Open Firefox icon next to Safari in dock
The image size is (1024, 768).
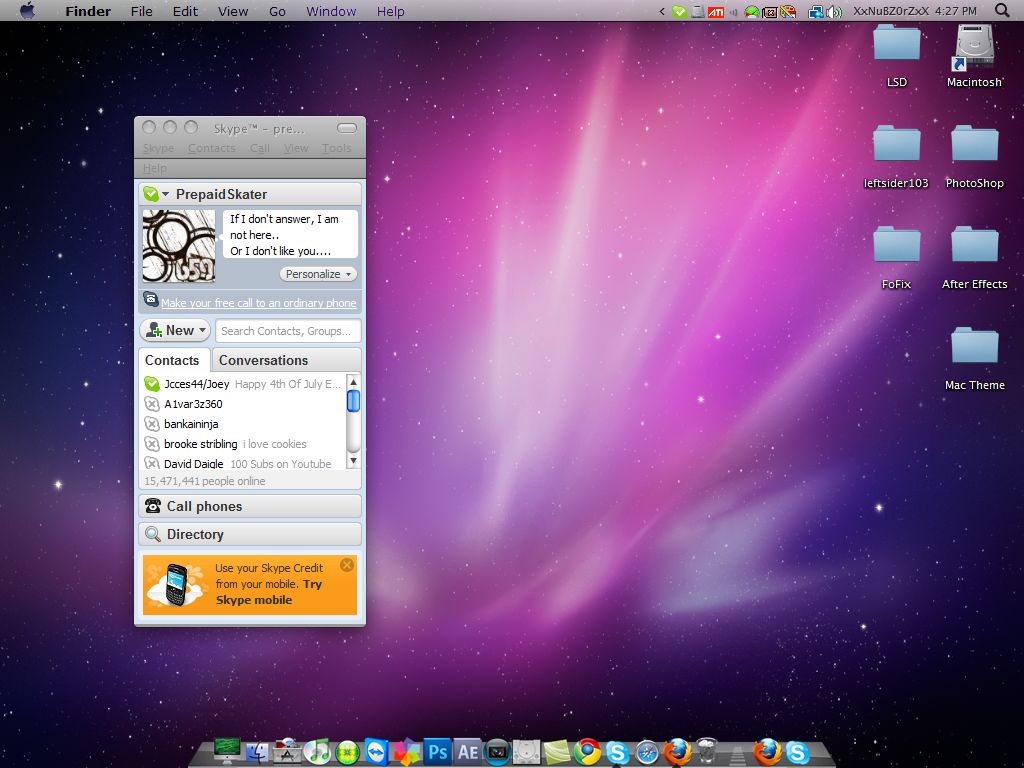pyautogui.click(x=677, y=752)
